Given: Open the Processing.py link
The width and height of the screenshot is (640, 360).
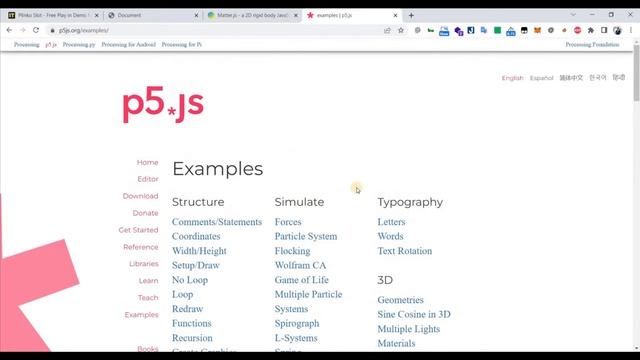Looking at the screenshot, I should pos(79,44).
